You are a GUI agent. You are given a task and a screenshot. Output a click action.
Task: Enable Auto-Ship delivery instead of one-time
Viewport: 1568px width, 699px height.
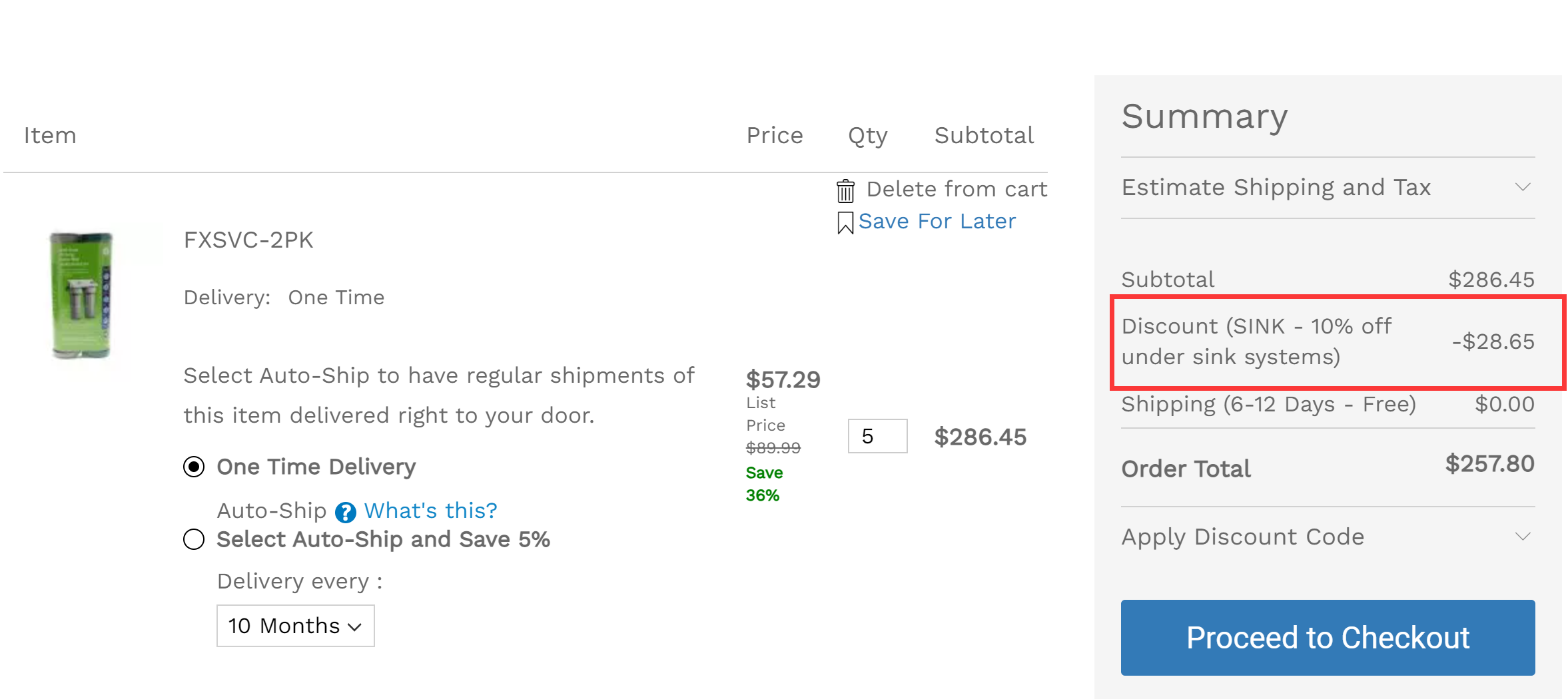coord(193,540)
